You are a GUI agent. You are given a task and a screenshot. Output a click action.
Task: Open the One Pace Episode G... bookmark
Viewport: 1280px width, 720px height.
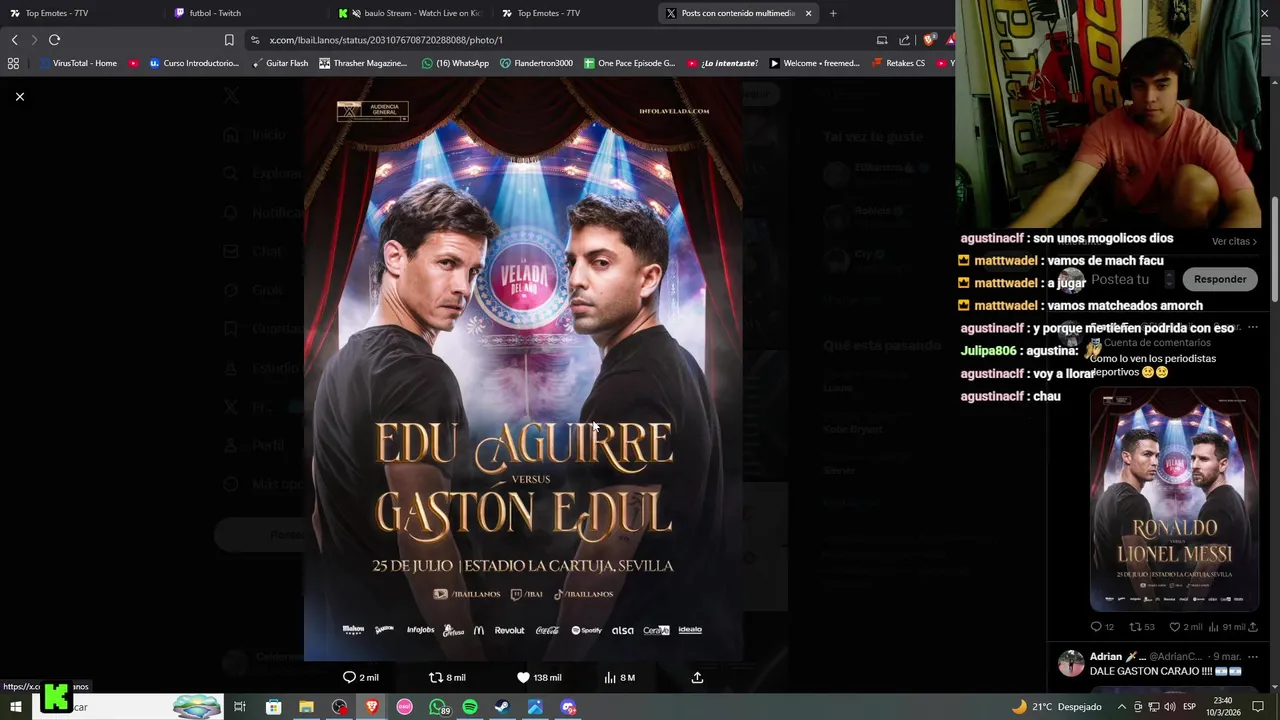[629, 63]
